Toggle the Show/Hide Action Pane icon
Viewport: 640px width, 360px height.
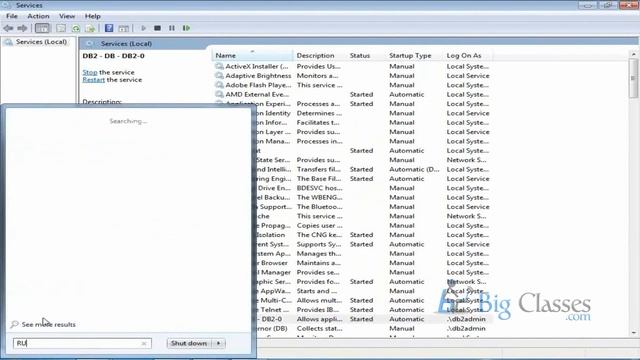[123, 28]
